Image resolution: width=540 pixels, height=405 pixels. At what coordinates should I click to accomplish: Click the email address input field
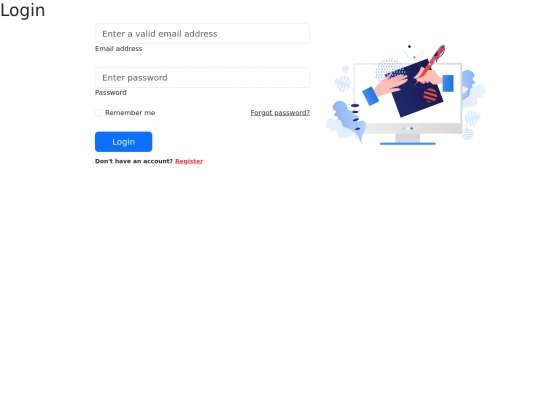[202, 34]
